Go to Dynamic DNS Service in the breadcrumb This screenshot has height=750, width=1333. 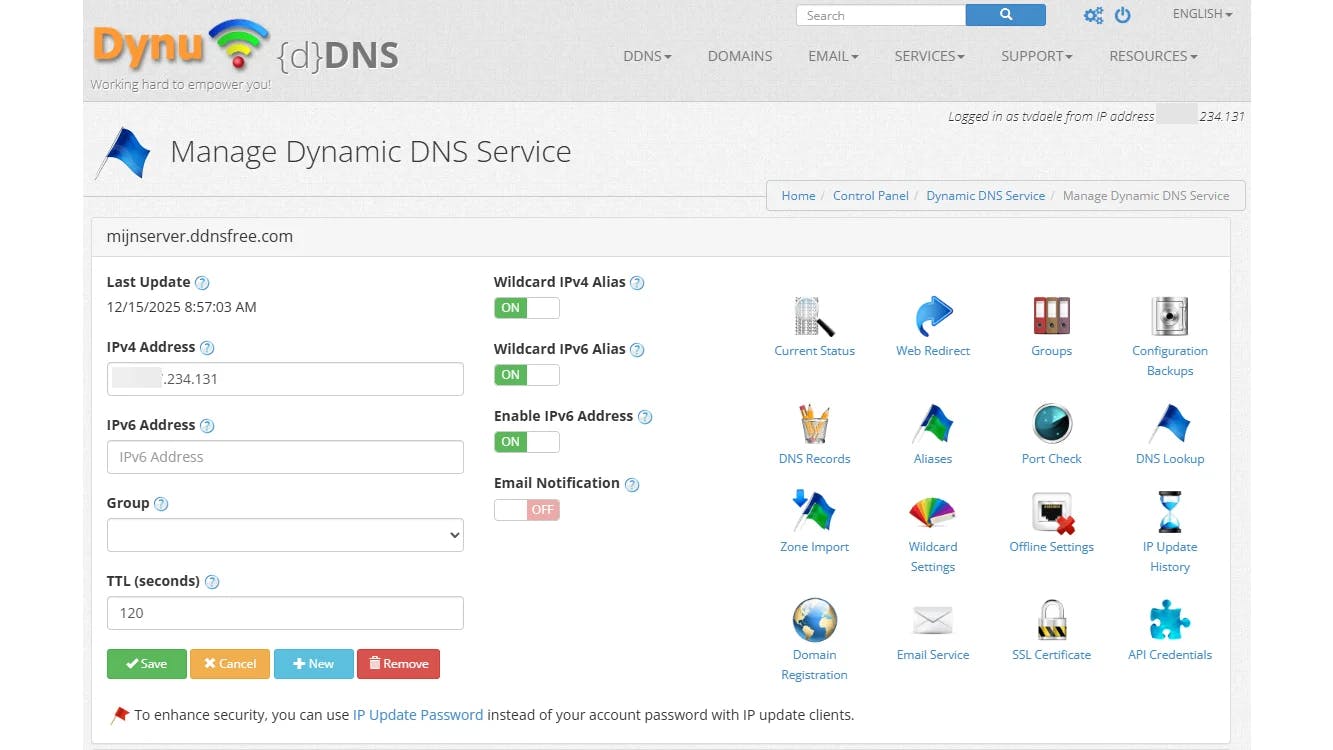(x=986, y=196)
